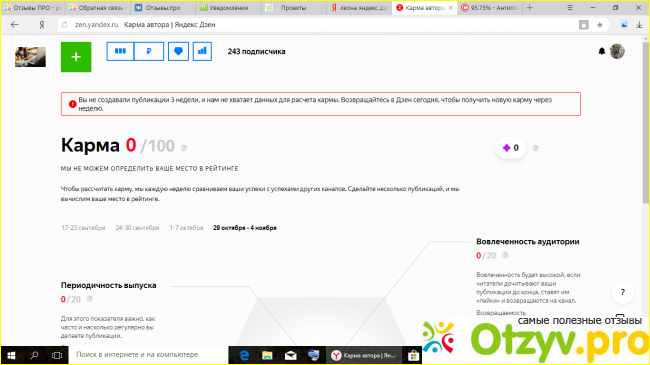Open the karma diamond icon button

pos(178,51)
